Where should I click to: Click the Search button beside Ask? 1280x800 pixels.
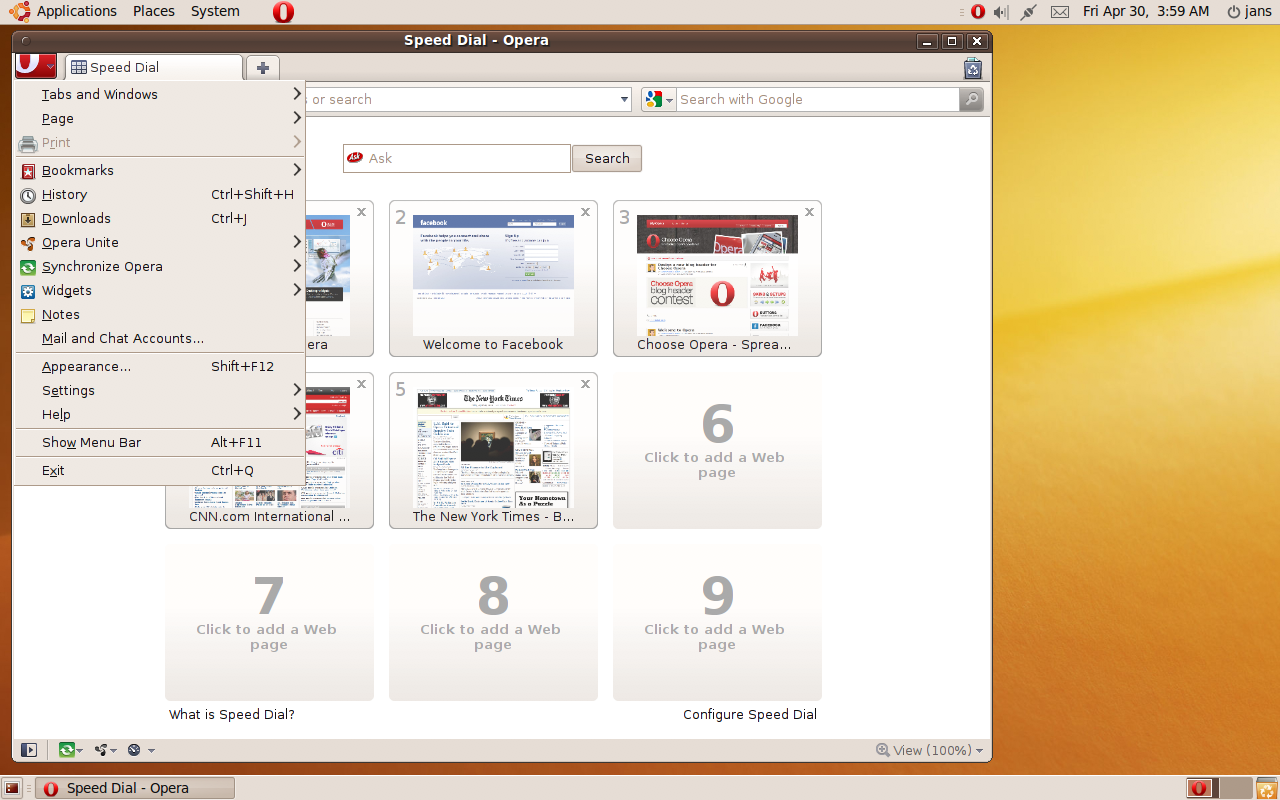point(607,158)
